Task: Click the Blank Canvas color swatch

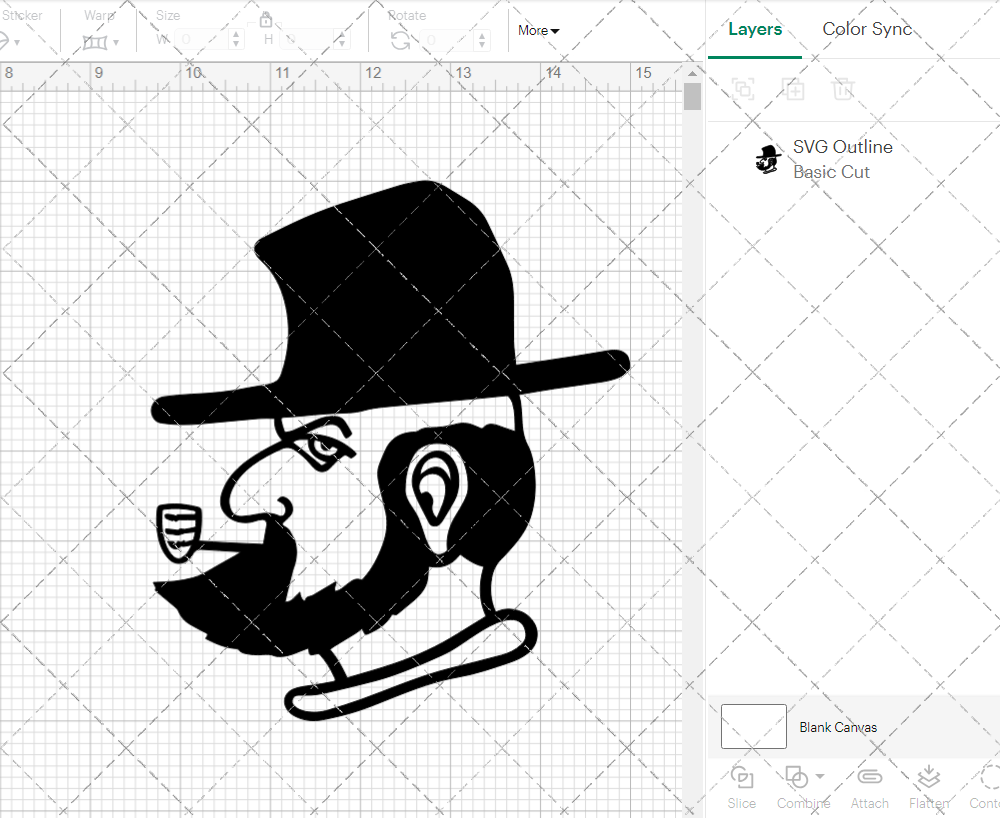Action: tap(753, 727)
